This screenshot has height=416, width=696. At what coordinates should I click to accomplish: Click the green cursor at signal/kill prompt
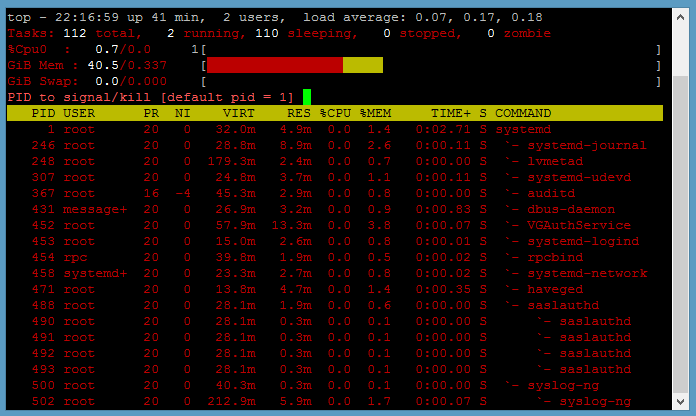pyautogui.click(x=307, y=97)
